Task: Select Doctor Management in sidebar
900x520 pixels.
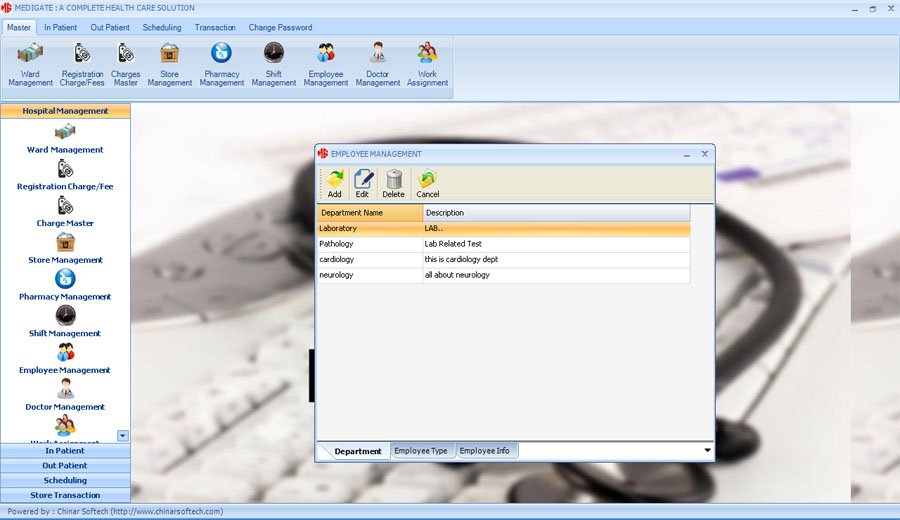Action: click(65, 397)
